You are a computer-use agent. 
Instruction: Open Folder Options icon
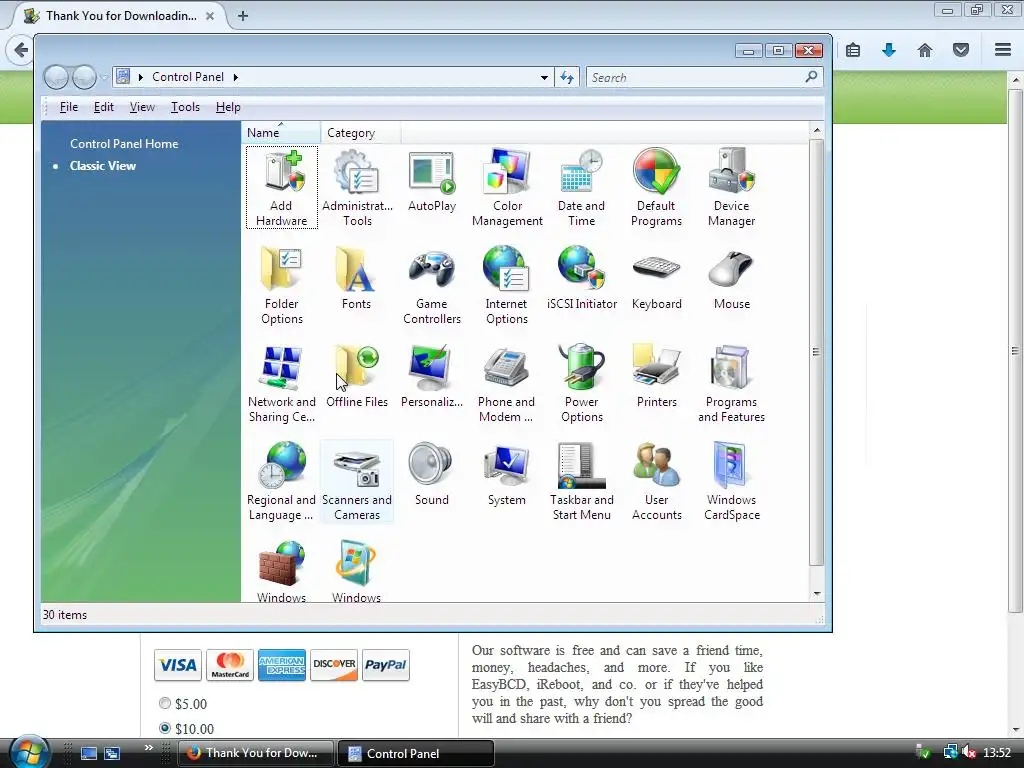coord(281,285)
